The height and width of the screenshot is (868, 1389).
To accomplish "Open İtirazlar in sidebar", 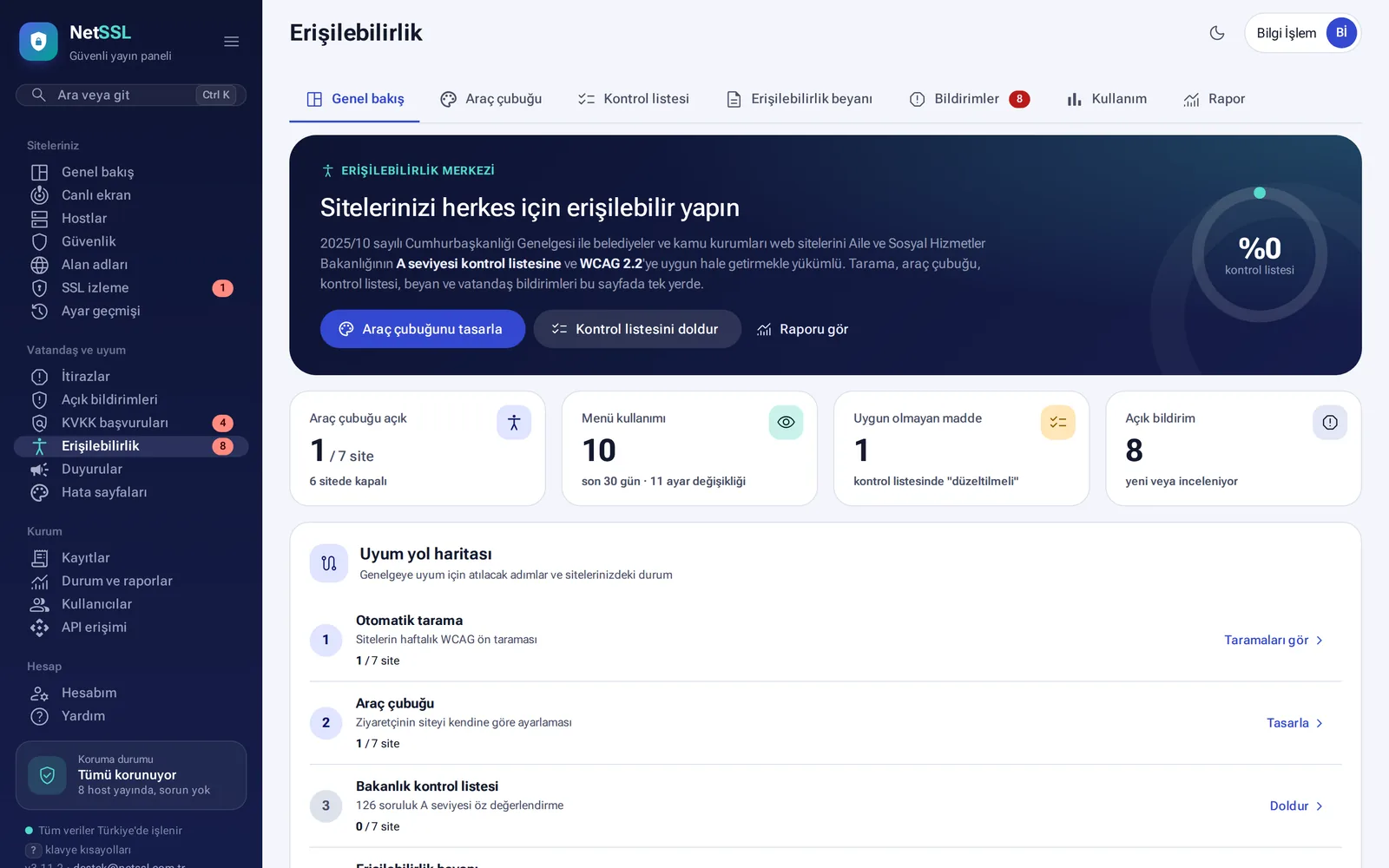I will click(131, 377).
